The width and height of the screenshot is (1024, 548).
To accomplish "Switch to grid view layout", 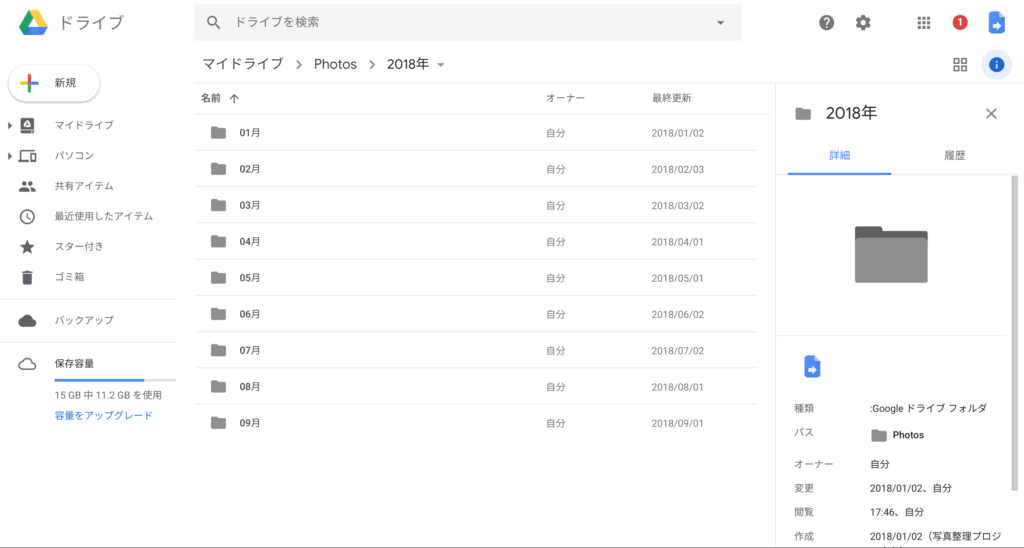I will (x=960, y=65).
